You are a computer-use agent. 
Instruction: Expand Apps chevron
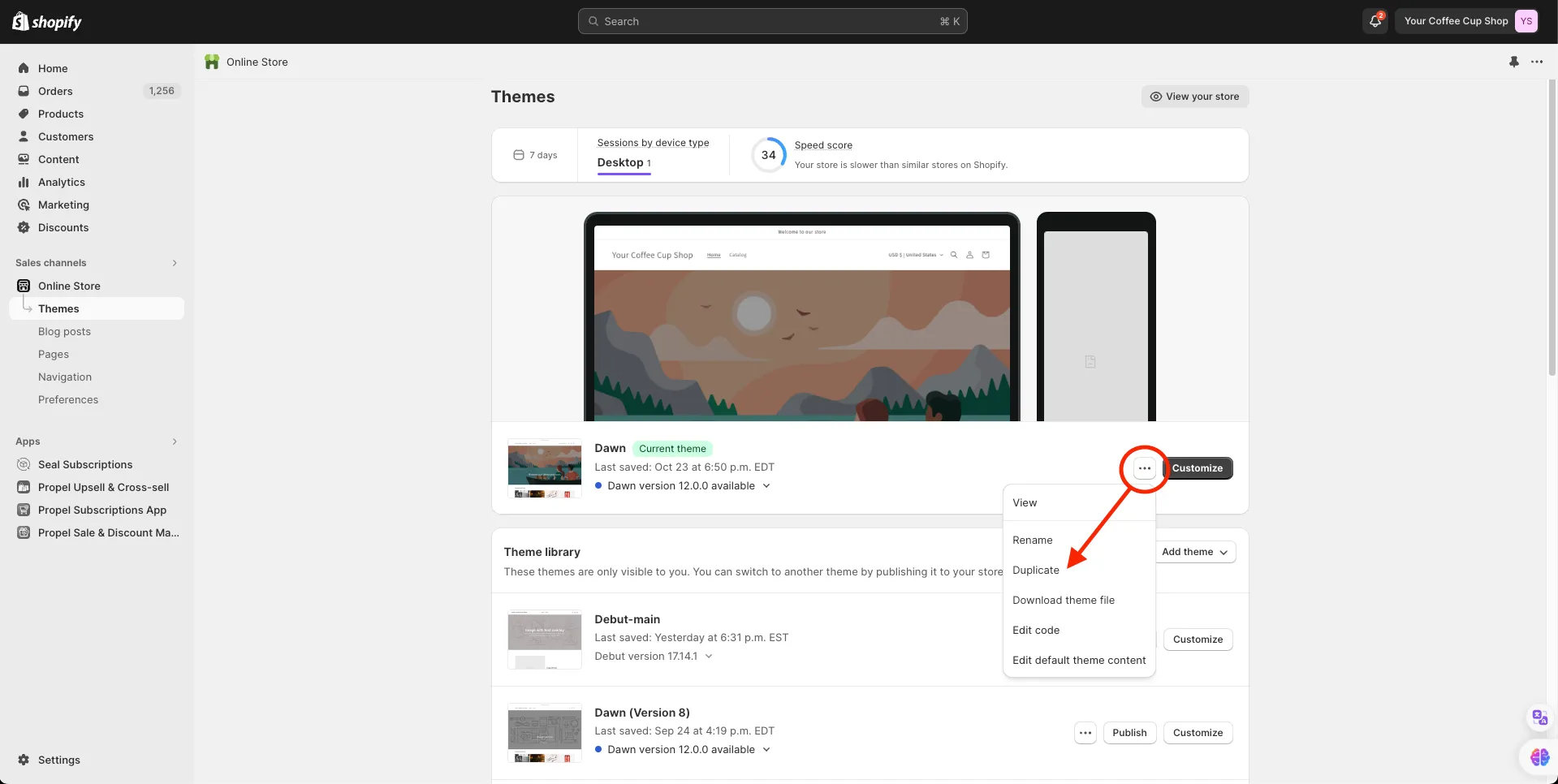pyautogui.click(x=175, y=442)
